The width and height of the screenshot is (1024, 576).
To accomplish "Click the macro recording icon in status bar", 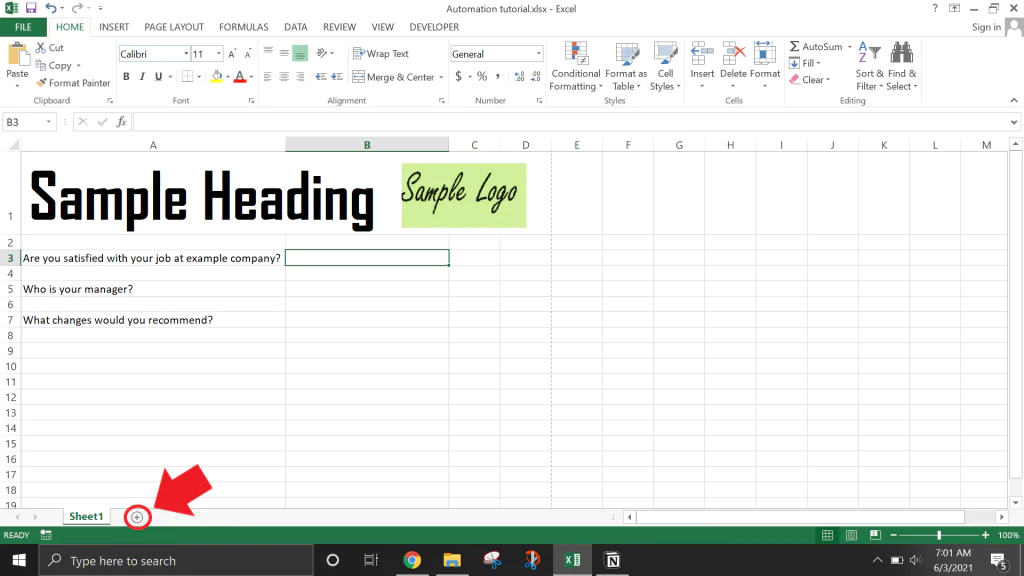I will pos(46,535).
